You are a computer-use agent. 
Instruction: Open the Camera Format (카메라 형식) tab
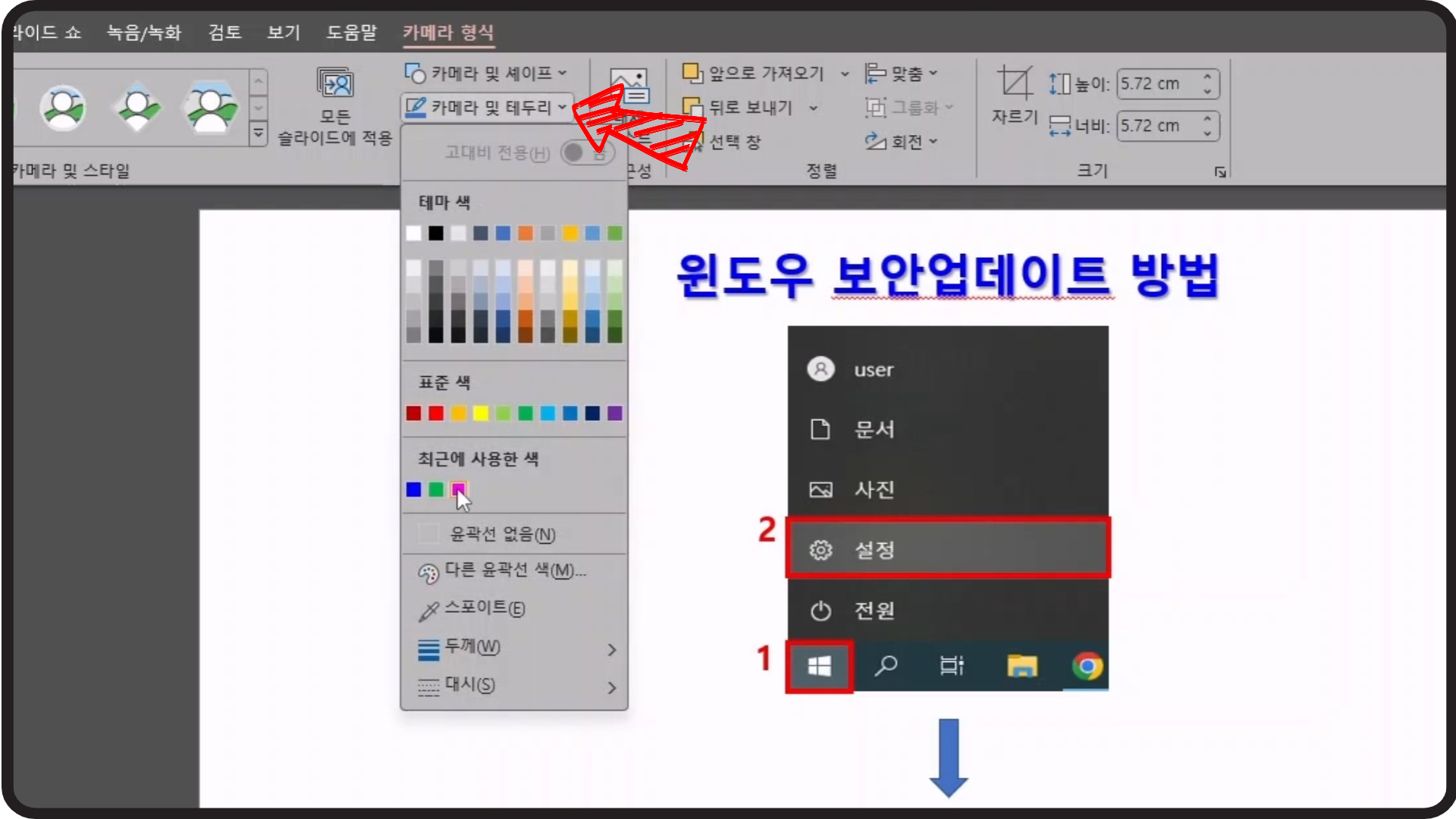point(447,33)
